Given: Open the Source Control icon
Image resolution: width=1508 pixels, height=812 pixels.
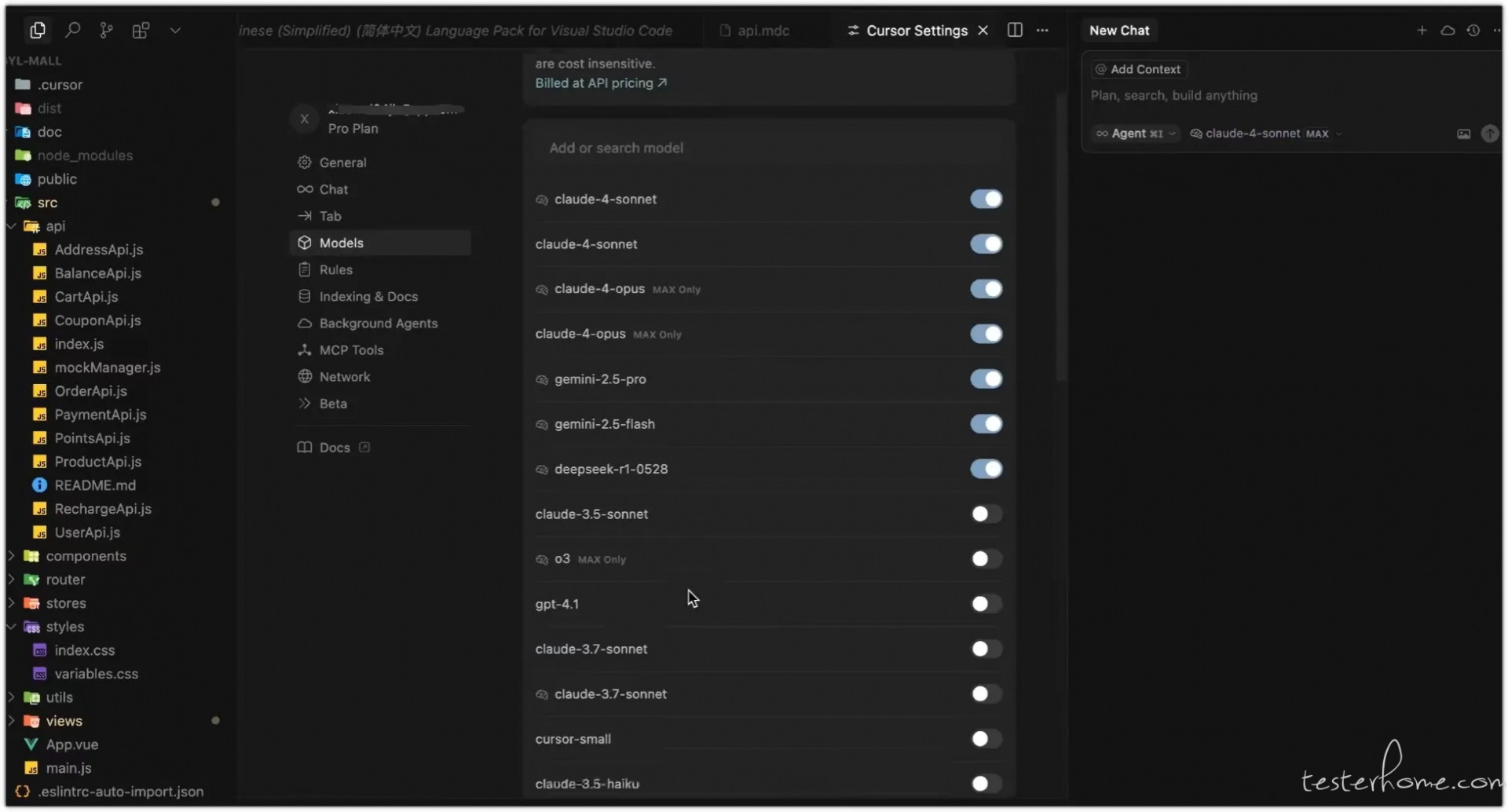Looking at the screenshot, I should [x=107, y=30].
